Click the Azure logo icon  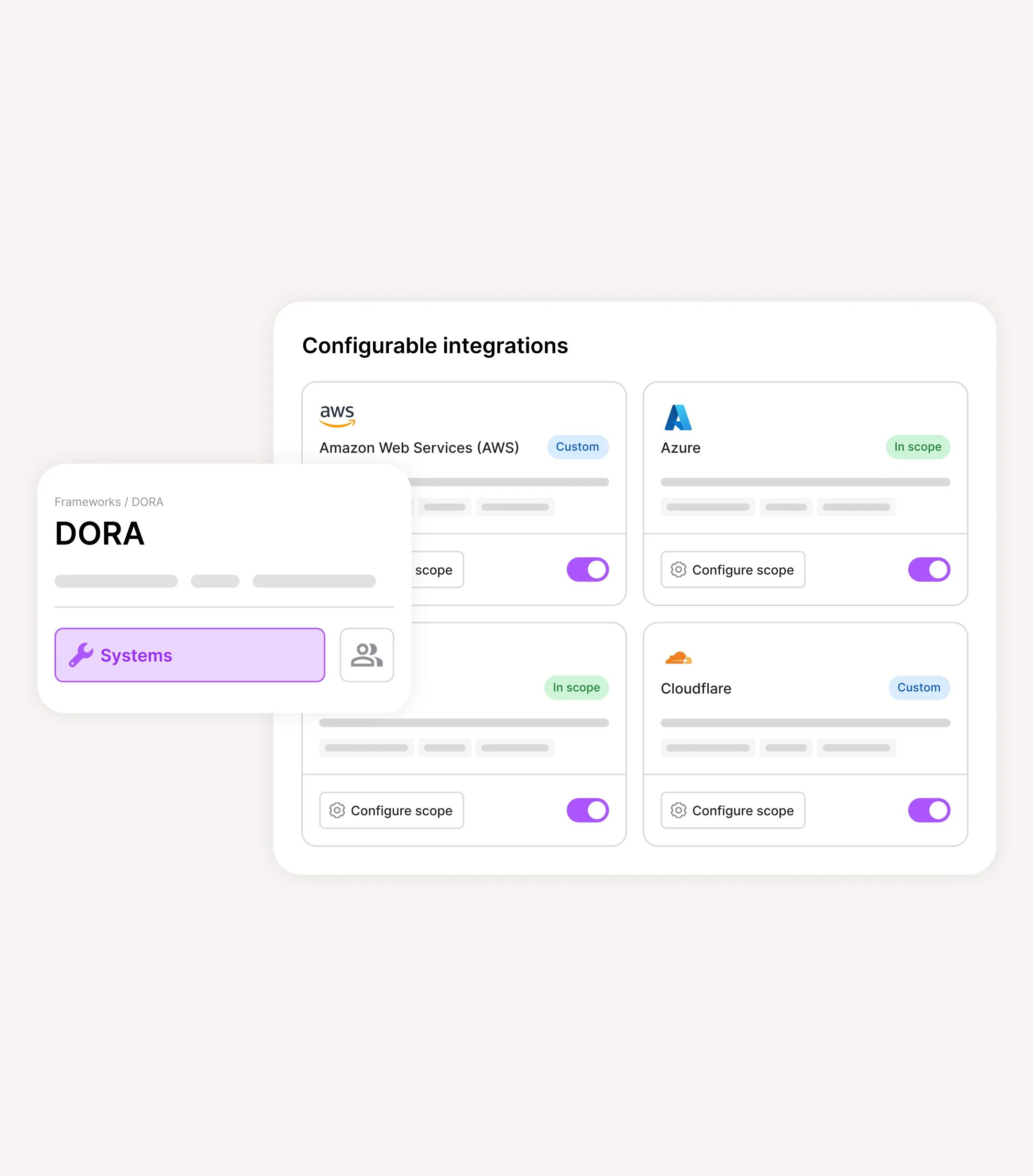[678, 417]
